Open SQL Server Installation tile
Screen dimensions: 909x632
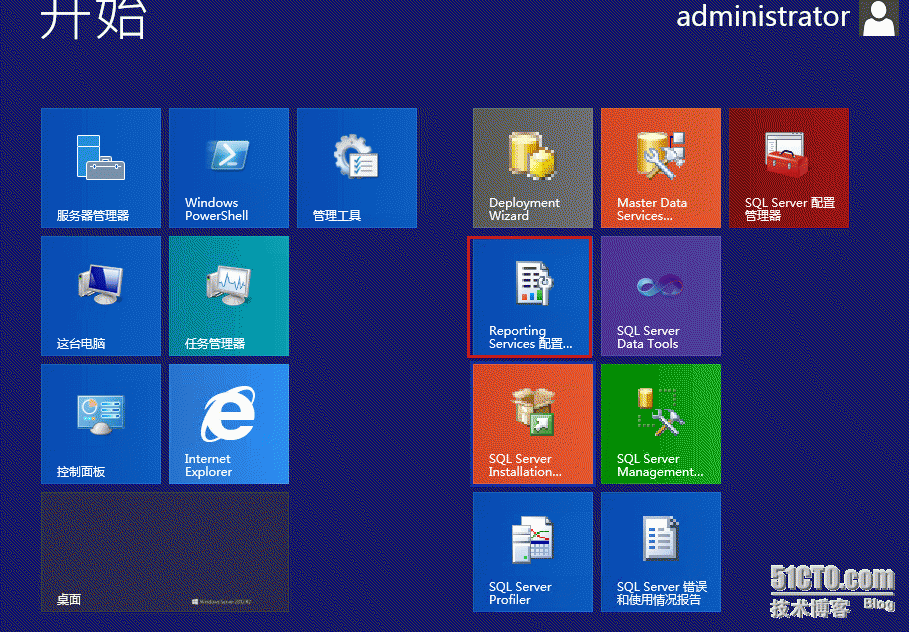(533, 424)
